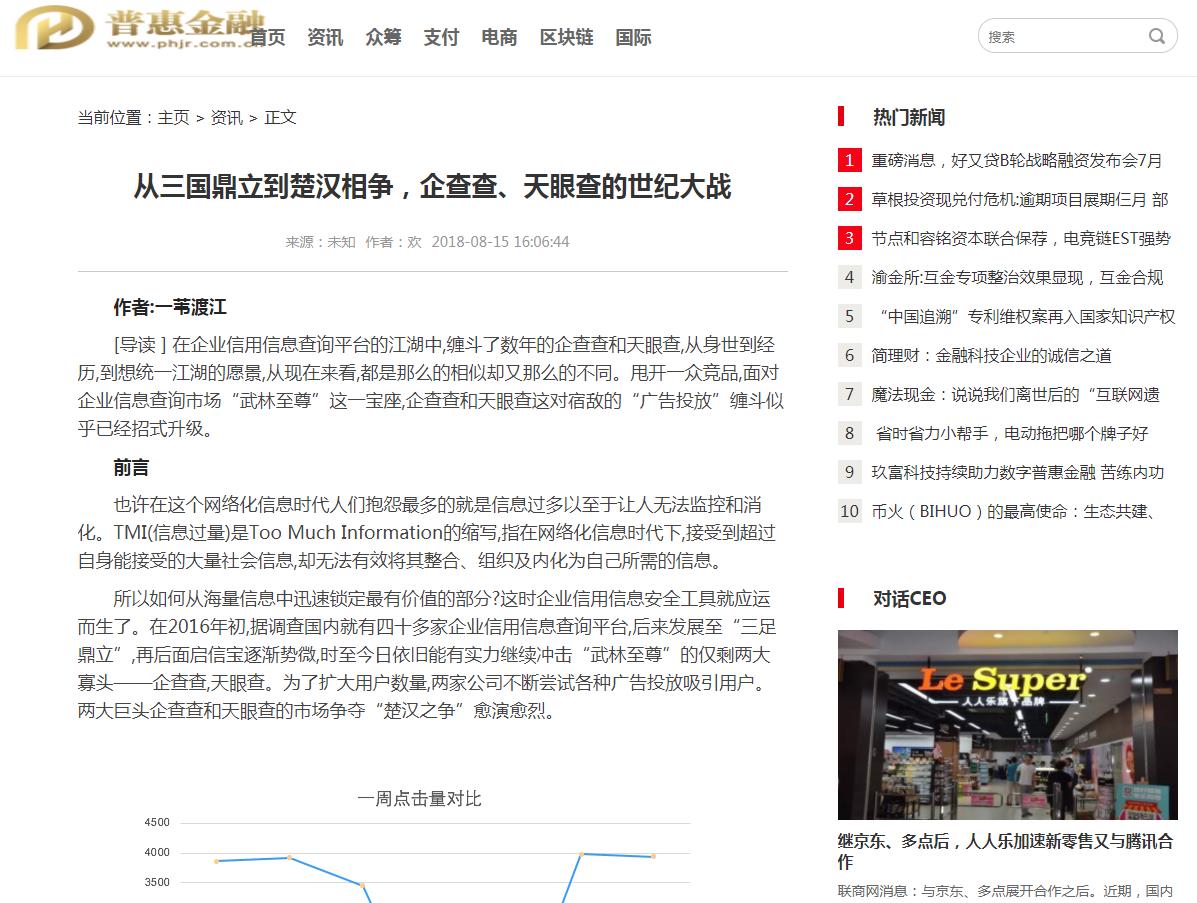
Task: Click the red rank badge 3
Action: 849,238
